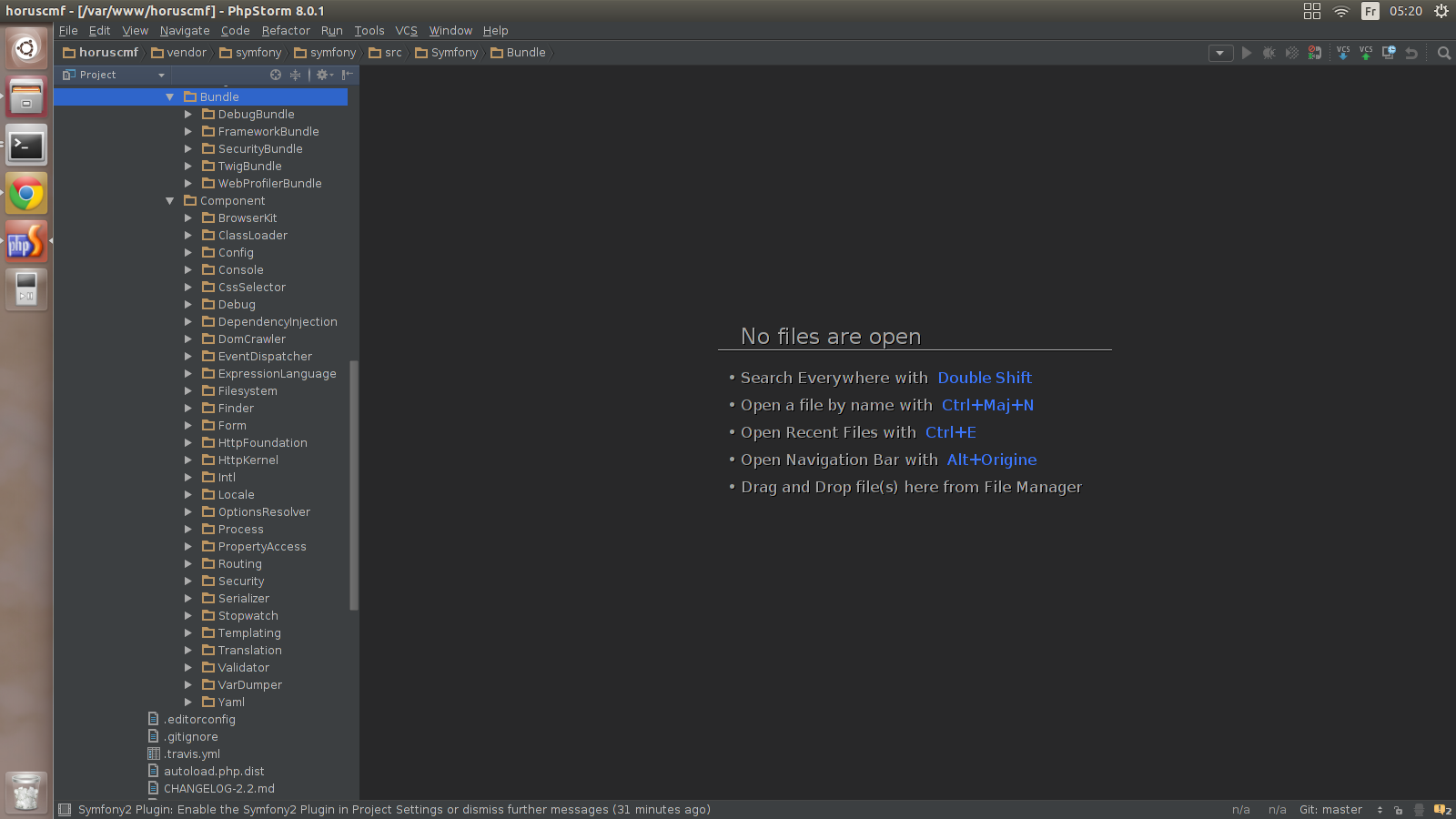Select the horuscmf breadcrumb
Image resolution: width=1456 pixels, height=819 pixels.
100,53
